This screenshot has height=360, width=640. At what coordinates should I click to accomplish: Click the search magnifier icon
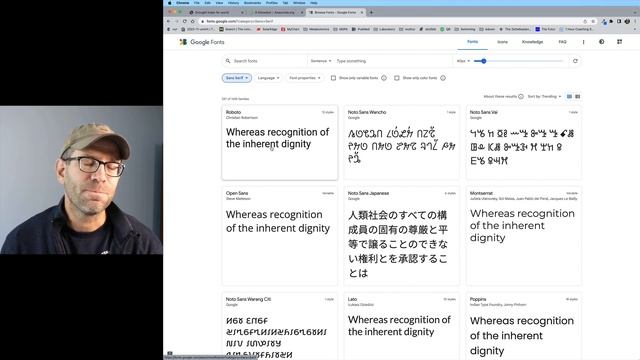tap(228, 61)
